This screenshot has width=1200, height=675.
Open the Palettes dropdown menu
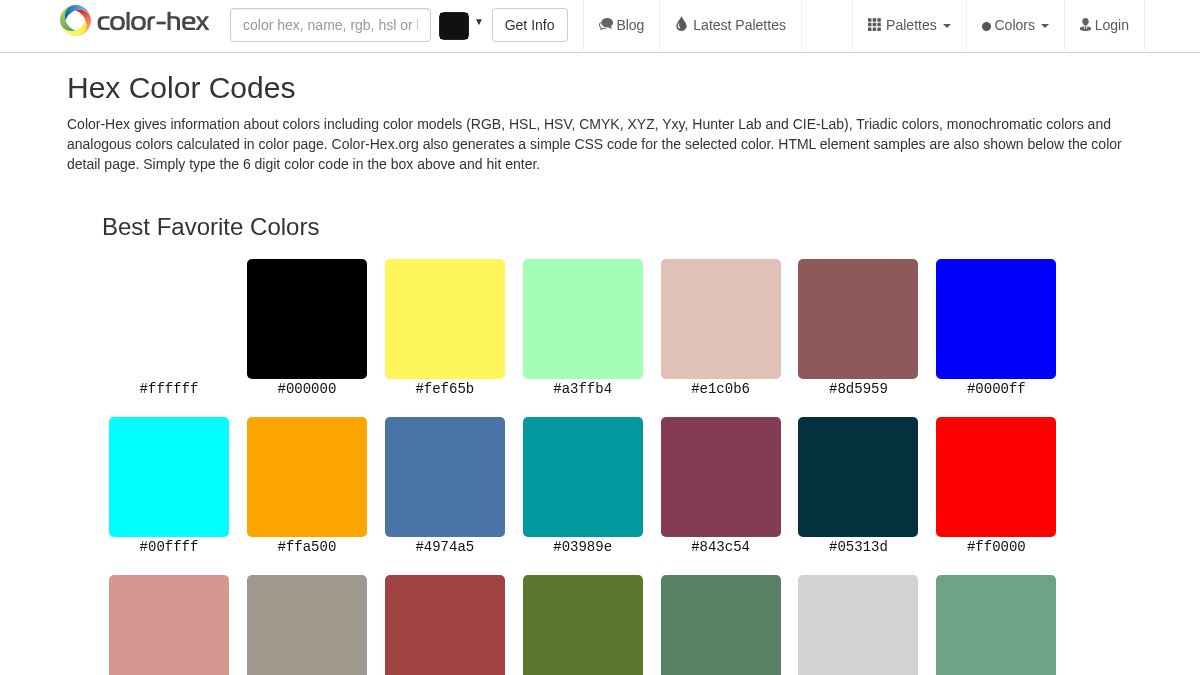click(909, 25)
